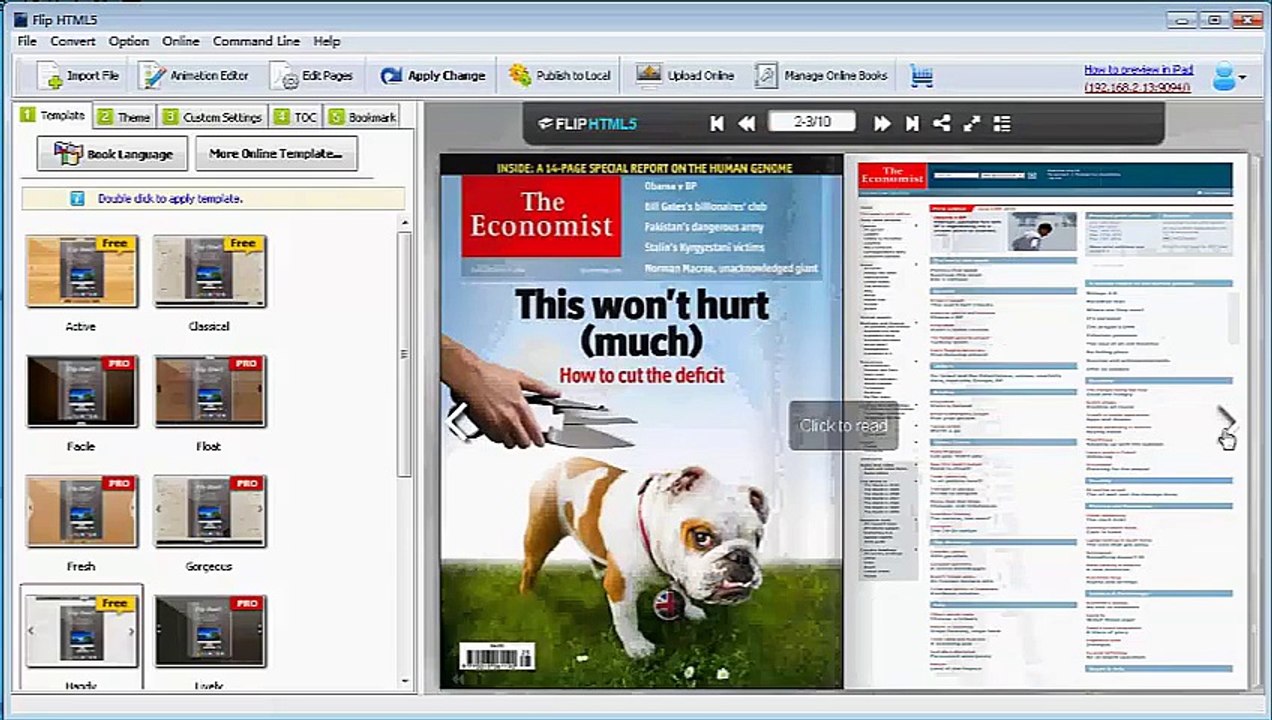Open the Animation Editor
The image size is (1272, 720).
coord(194,75)
